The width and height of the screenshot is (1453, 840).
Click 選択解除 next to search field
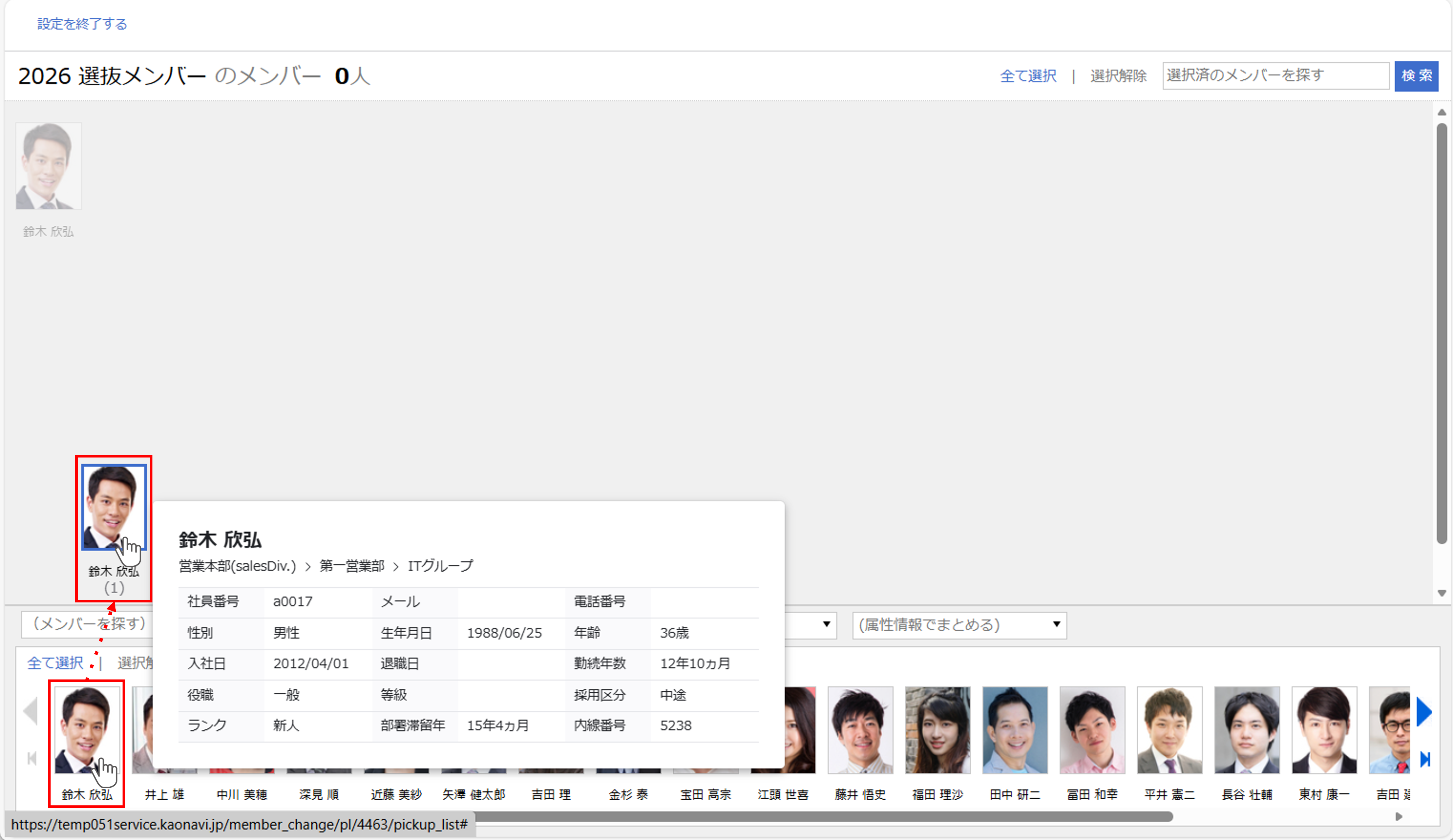[x=1118, y=76]
